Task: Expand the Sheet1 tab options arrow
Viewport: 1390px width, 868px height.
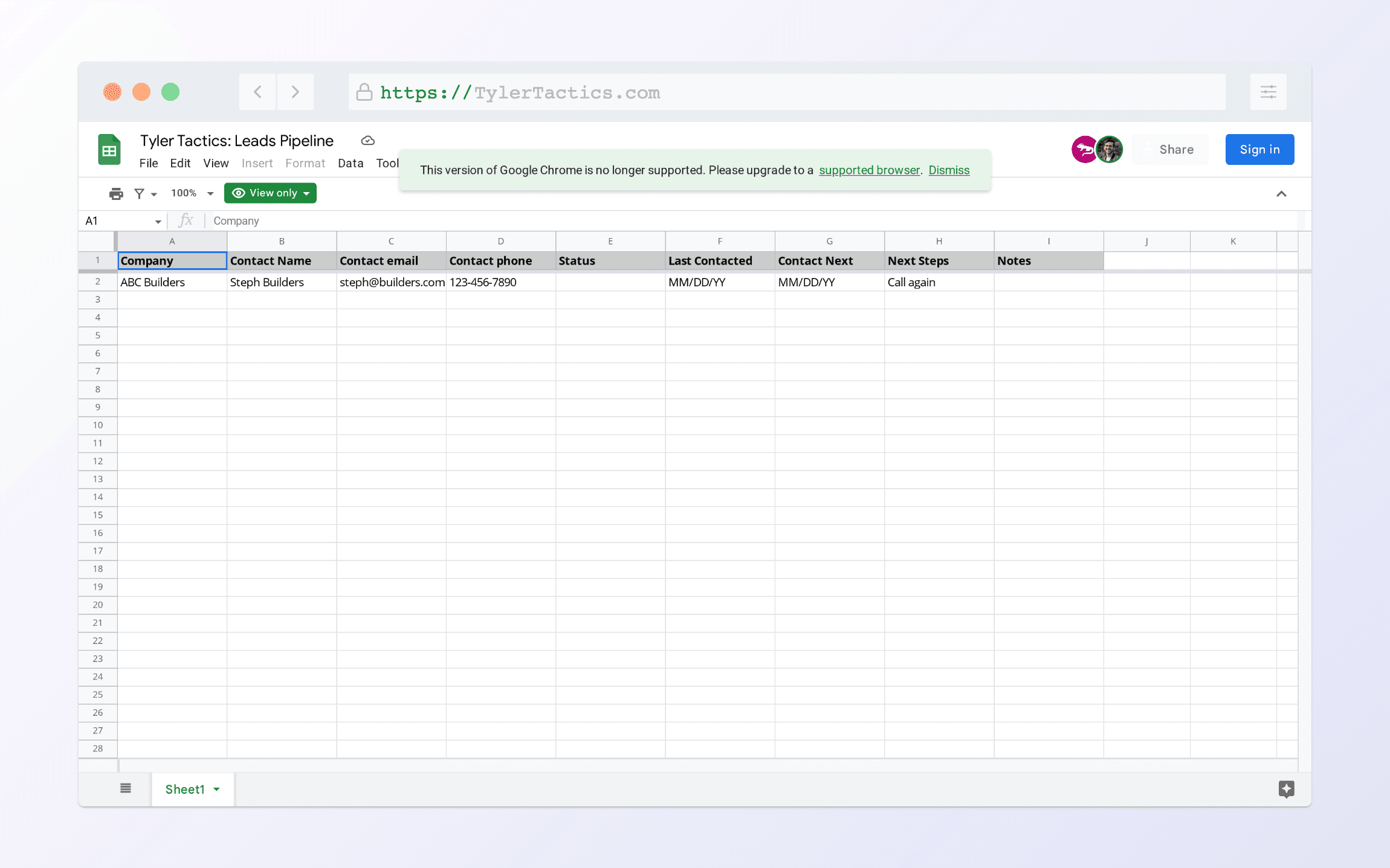Action: coord(217,789)
